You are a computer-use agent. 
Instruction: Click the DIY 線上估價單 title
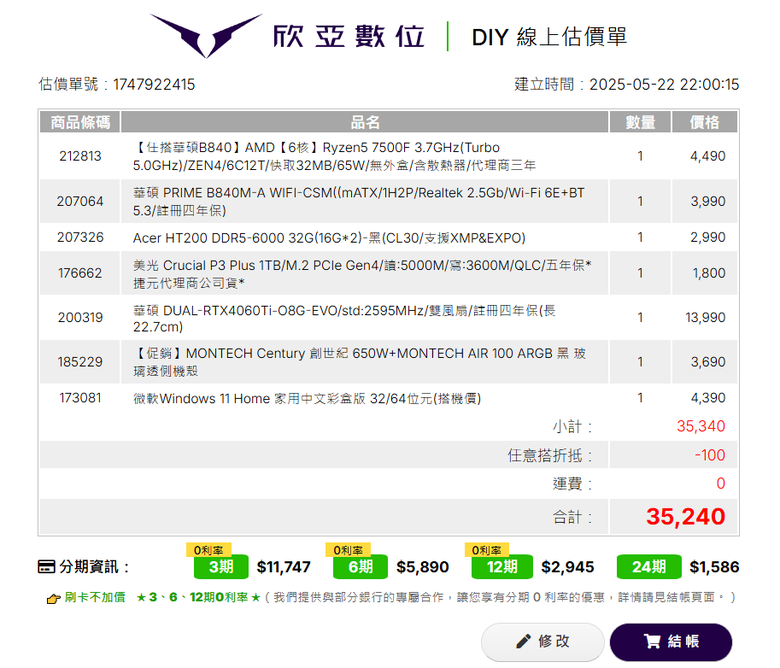tap(549, 37)
